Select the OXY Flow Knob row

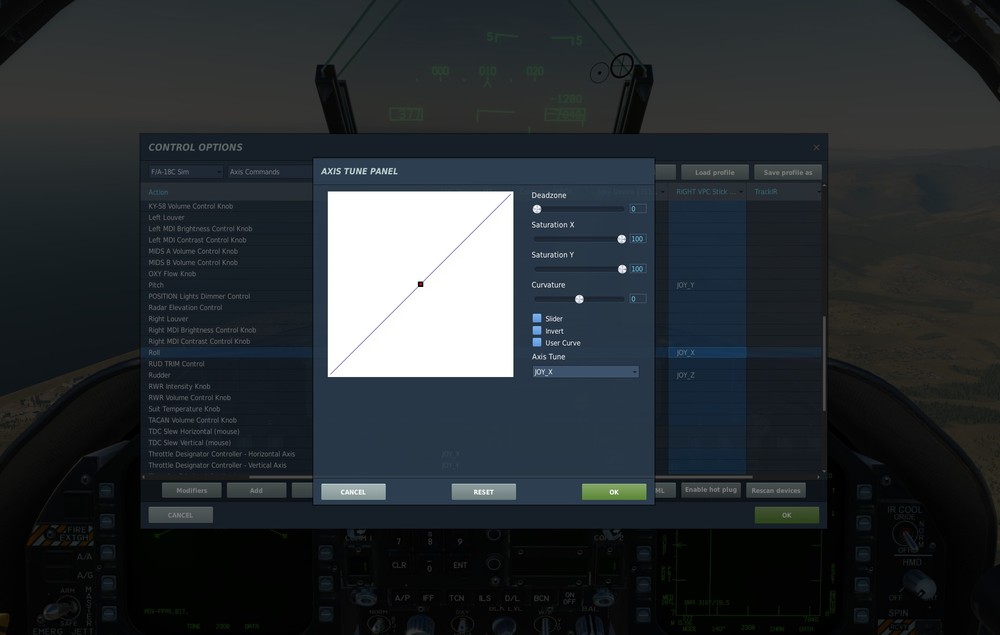pyautogui.click(x=226, y=274)
